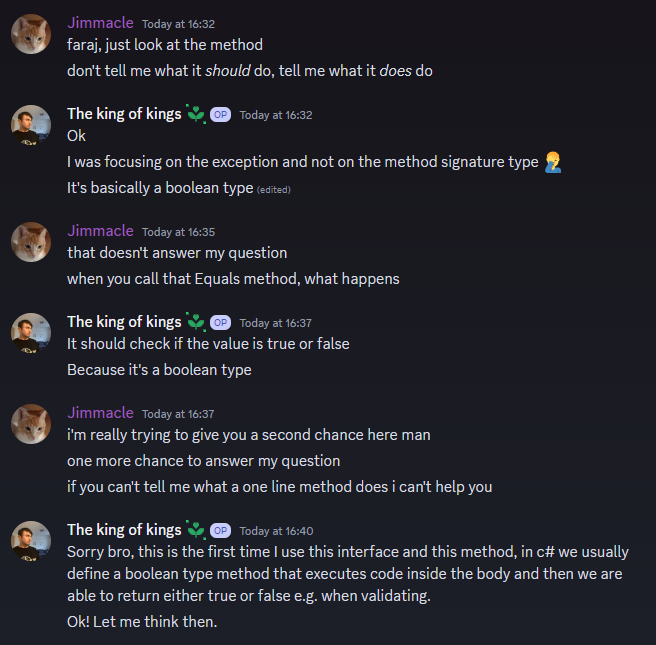
Task: Click Jimmacle's avatar on the 16:35 message
Action: pos(31,242)
